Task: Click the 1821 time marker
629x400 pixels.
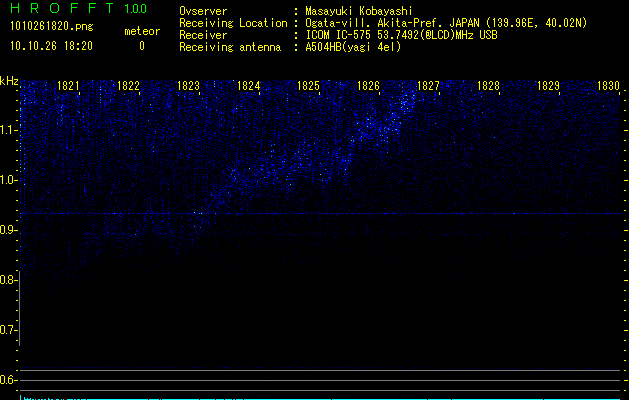Action: tap(68, 86)
